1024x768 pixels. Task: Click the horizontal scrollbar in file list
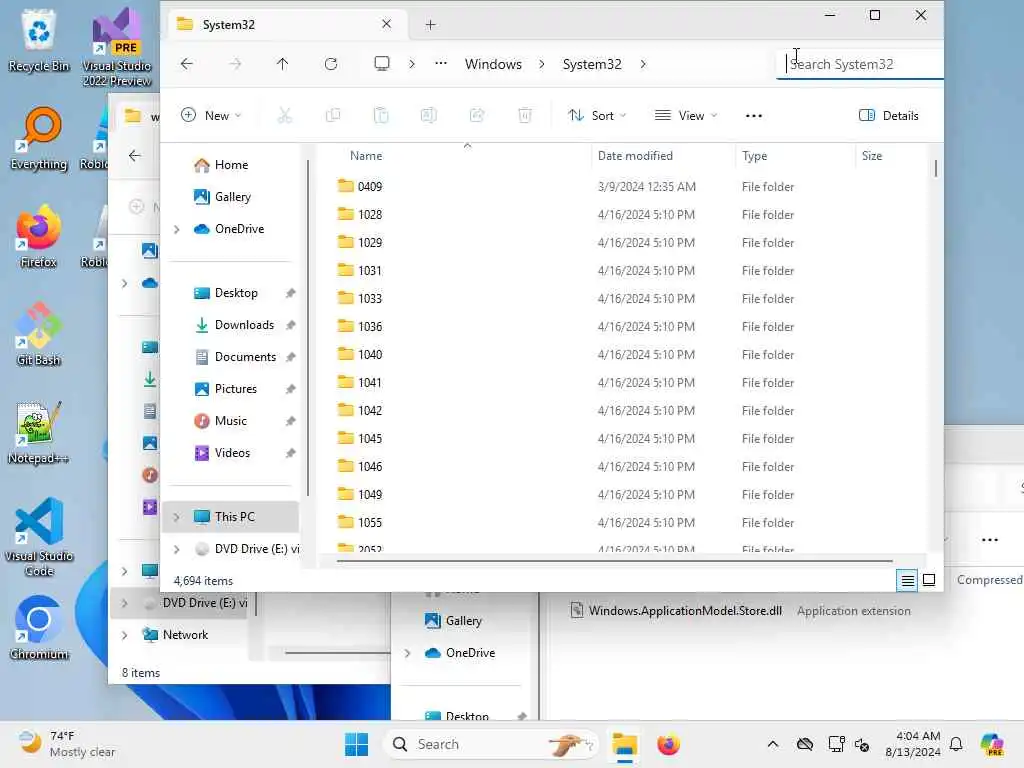[614, 560]
